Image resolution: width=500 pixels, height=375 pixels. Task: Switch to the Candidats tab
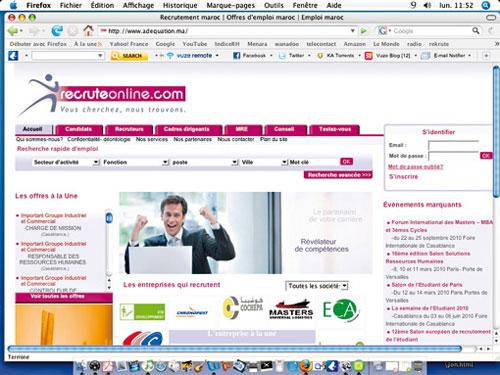click(79, 129)
